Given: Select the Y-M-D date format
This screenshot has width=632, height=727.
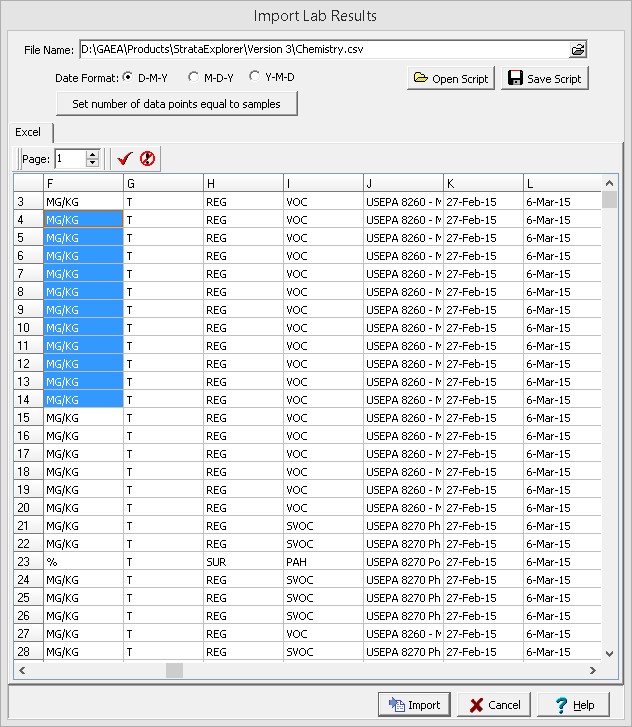Looking at the screenshot, I should click(x=255, y=77).
